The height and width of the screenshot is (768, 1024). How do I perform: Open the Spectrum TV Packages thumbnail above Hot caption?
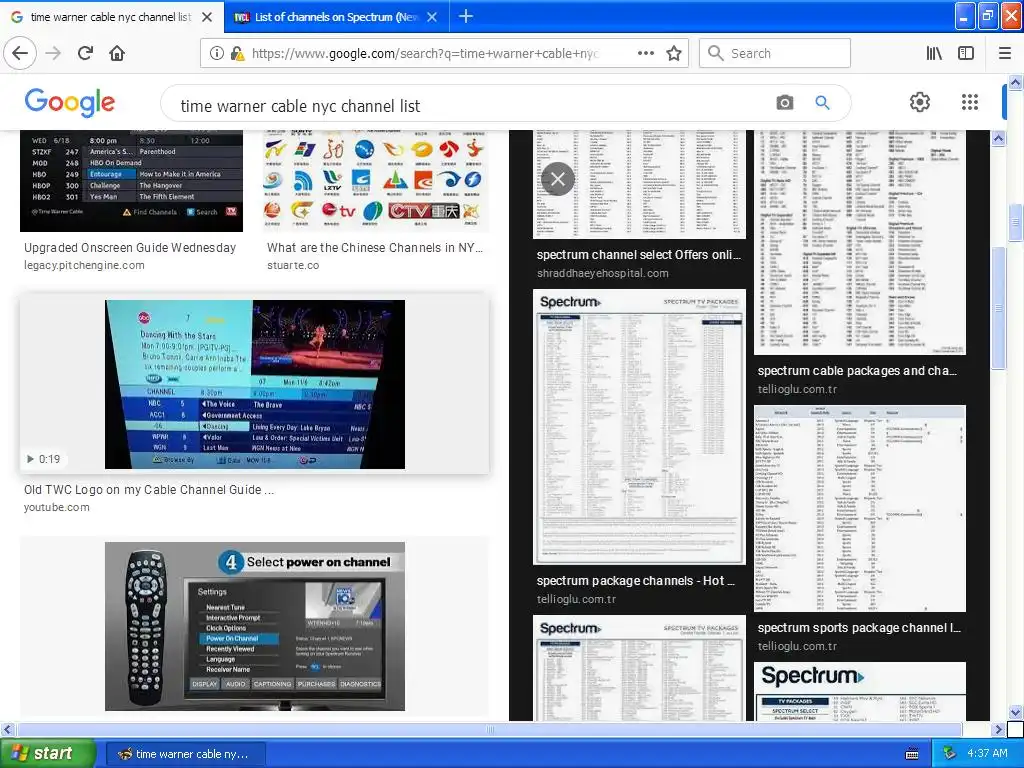(639, 427)
